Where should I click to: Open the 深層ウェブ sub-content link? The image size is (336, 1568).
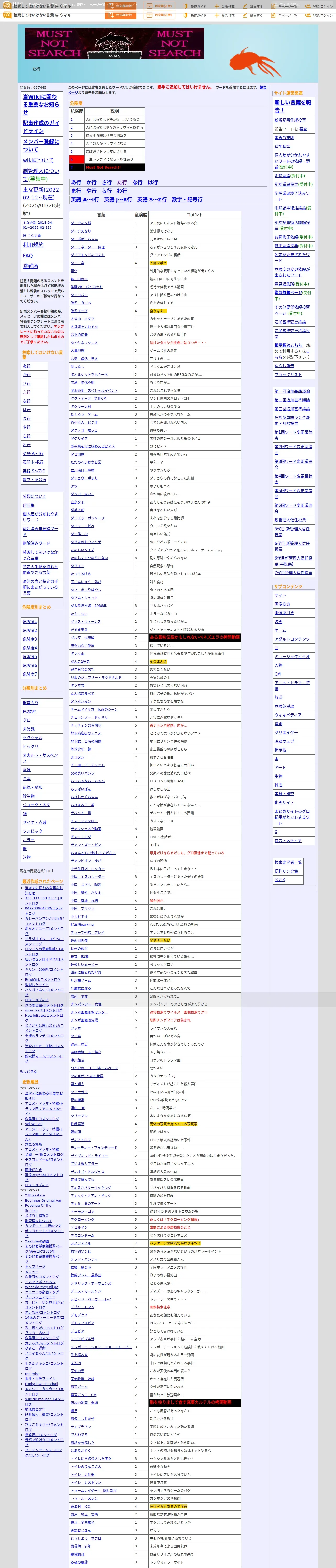pos(284,741)
